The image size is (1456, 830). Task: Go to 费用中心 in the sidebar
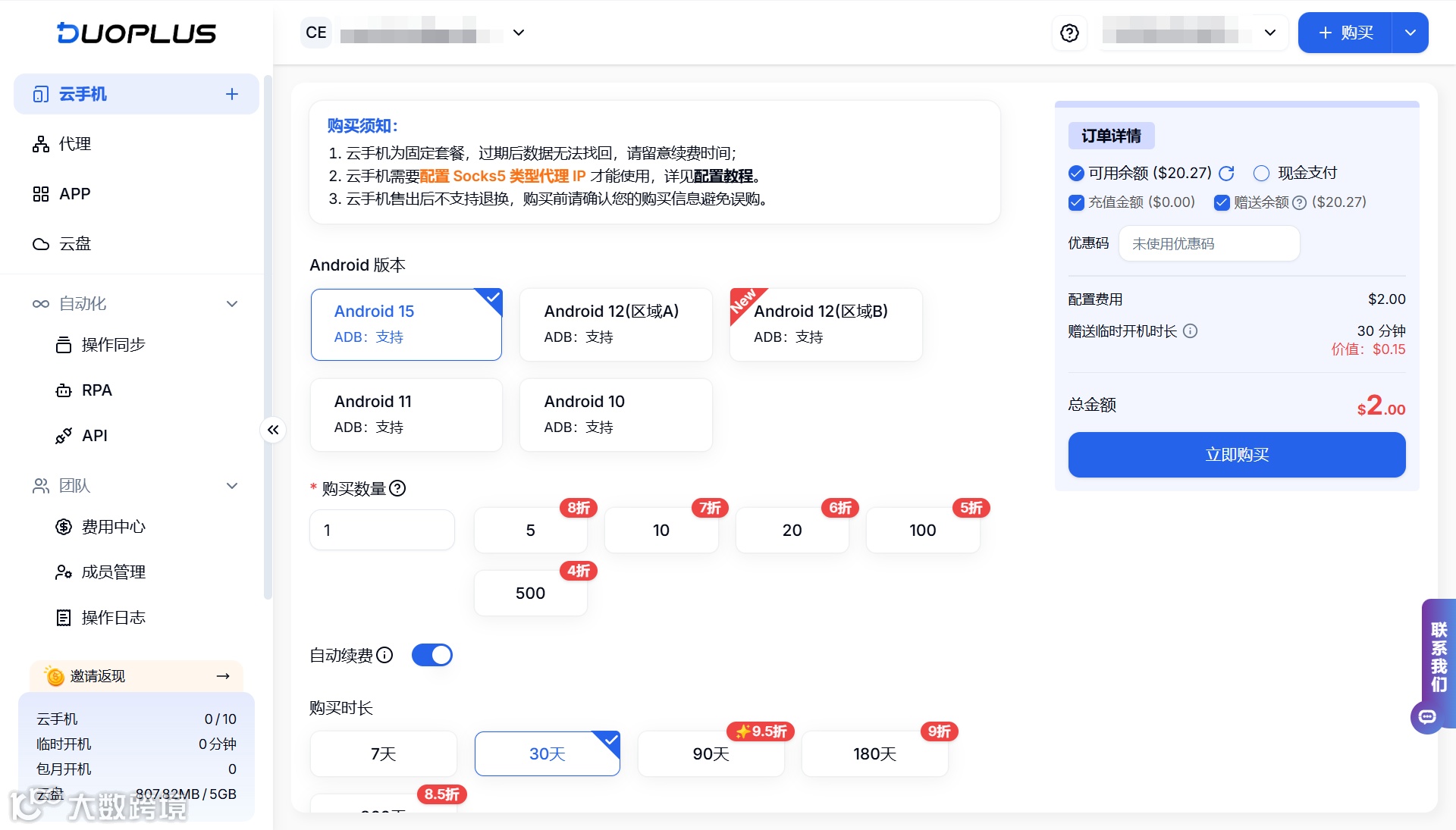[113, 527]
